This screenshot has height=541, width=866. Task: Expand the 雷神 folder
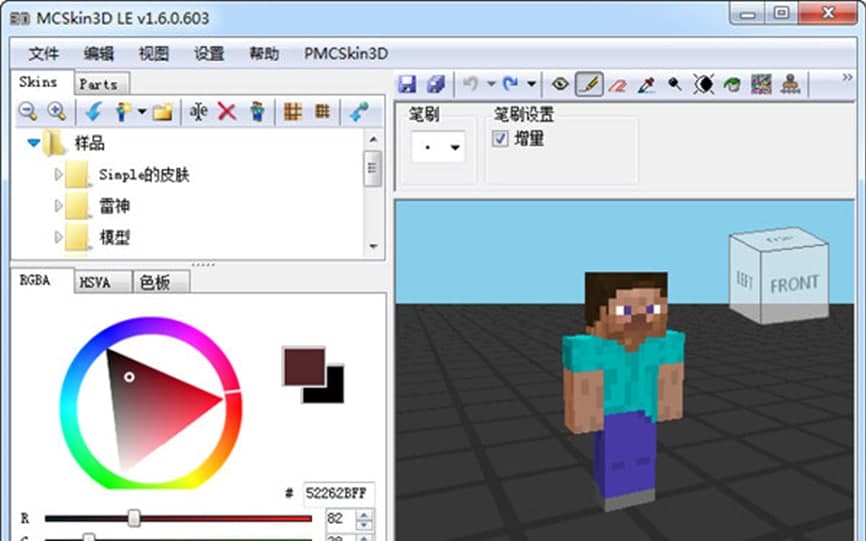coord(58,206)
